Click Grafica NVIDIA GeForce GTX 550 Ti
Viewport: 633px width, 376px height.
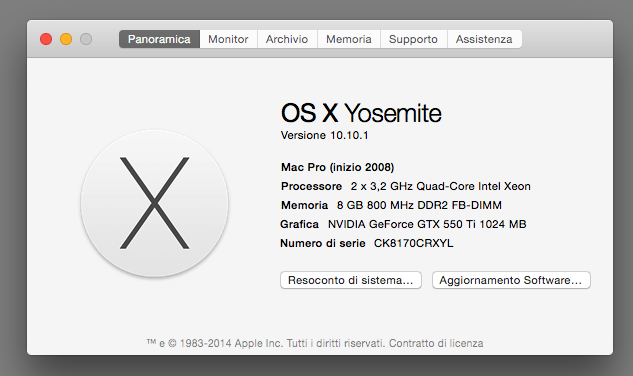point(427,224)
